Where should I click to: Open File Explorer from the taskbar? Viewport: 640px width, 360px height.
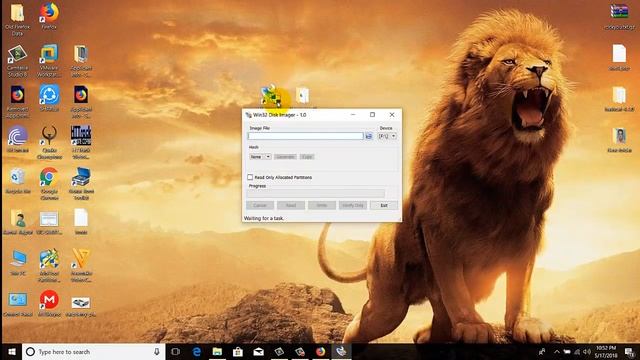(x=217, y=351)
